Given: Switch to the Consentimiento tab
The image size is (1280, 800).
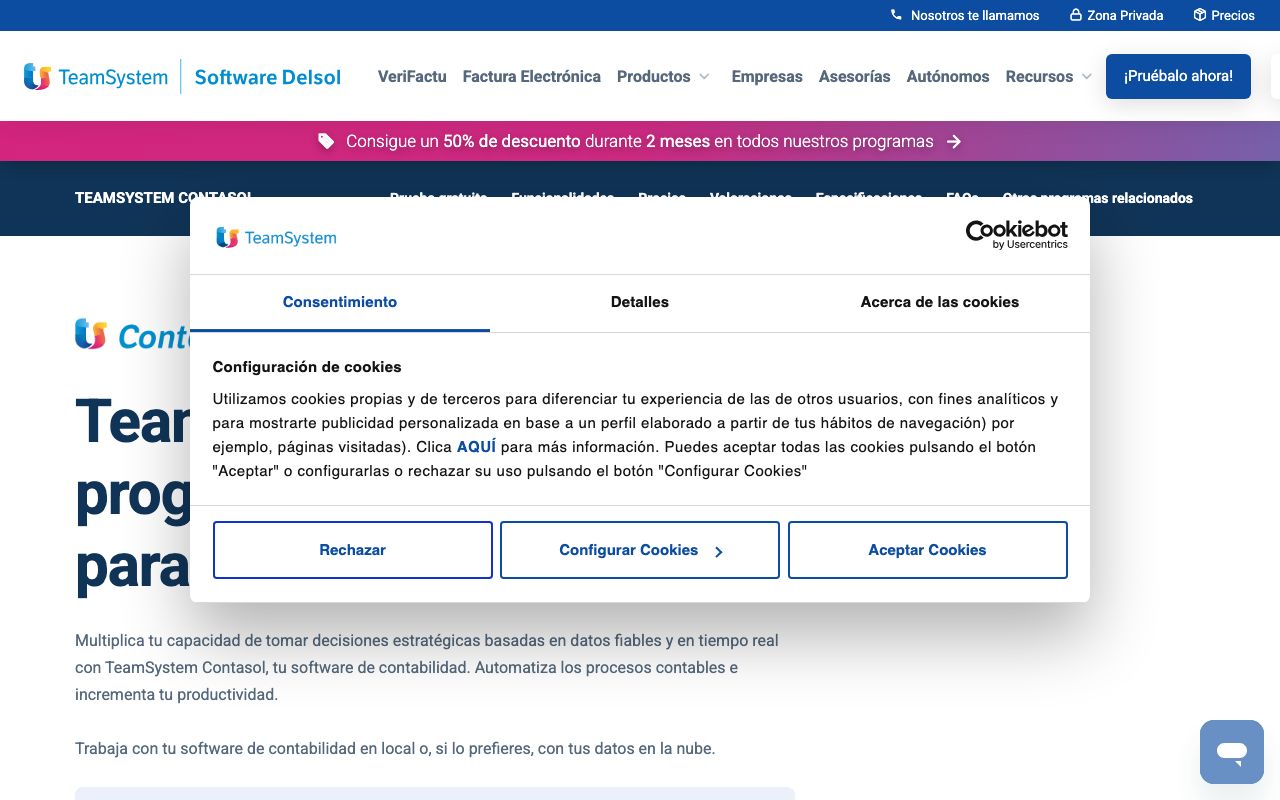Looking at the screenshot, I should 340,302.
